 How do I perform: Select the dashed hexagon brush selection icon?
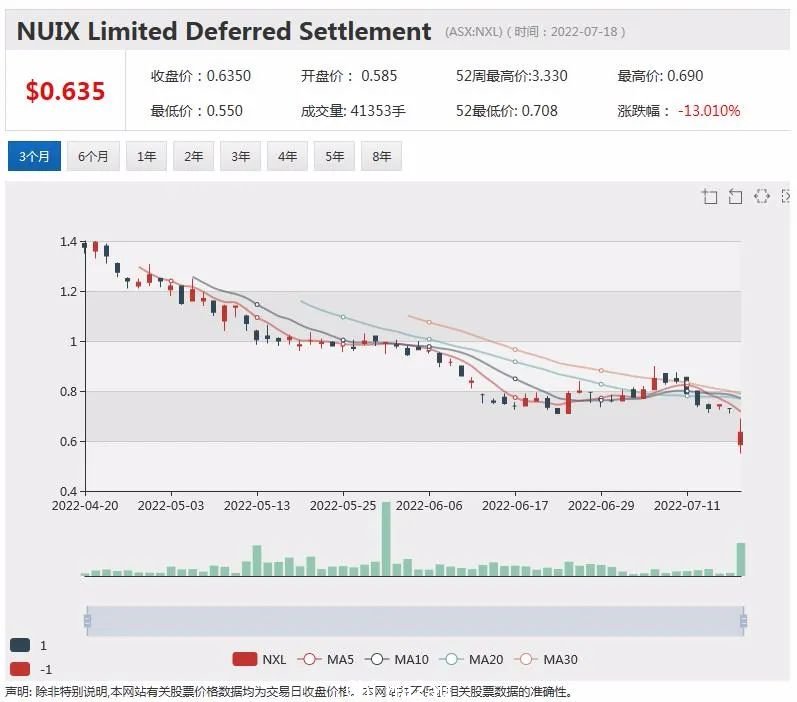point(761,196)
